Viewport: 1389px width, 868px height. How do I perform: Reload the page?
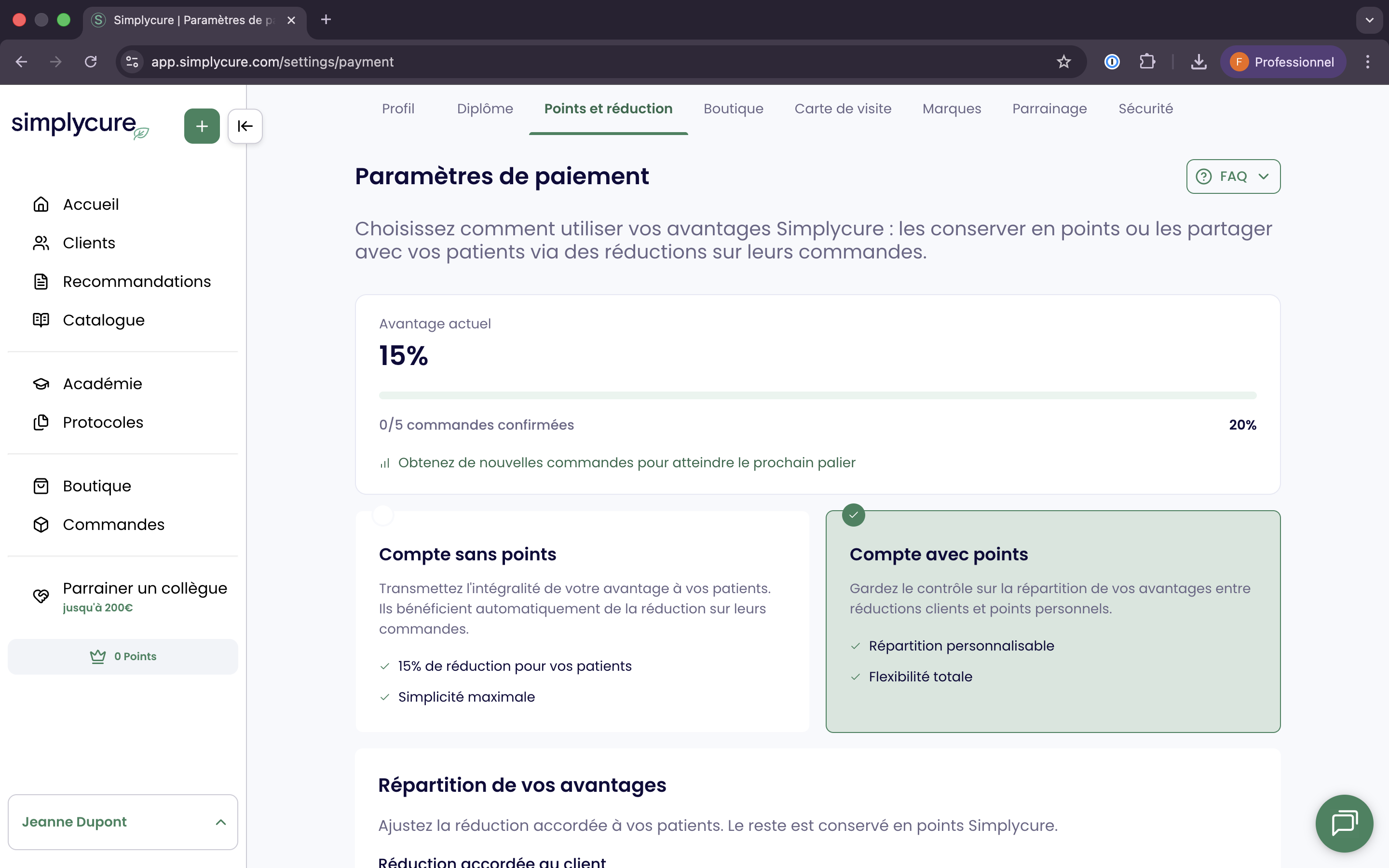click(x=91, y=62)
